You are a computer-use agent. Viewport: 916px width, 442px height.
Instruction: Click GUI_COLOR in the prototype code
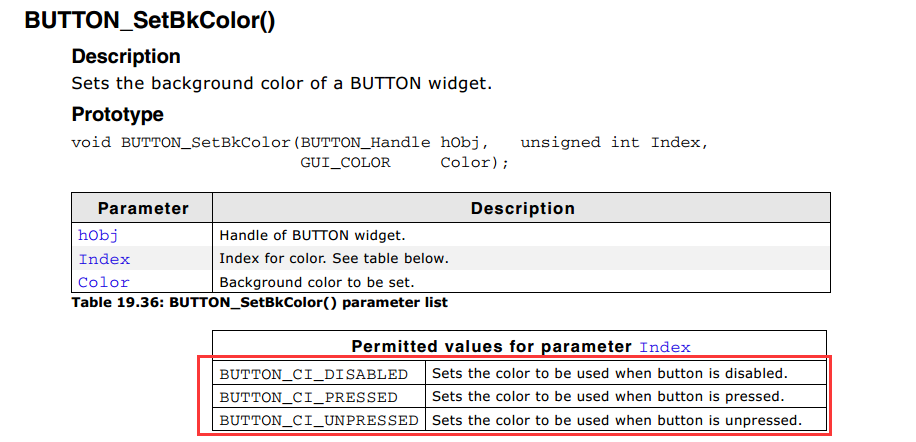(x=345, y=162)
